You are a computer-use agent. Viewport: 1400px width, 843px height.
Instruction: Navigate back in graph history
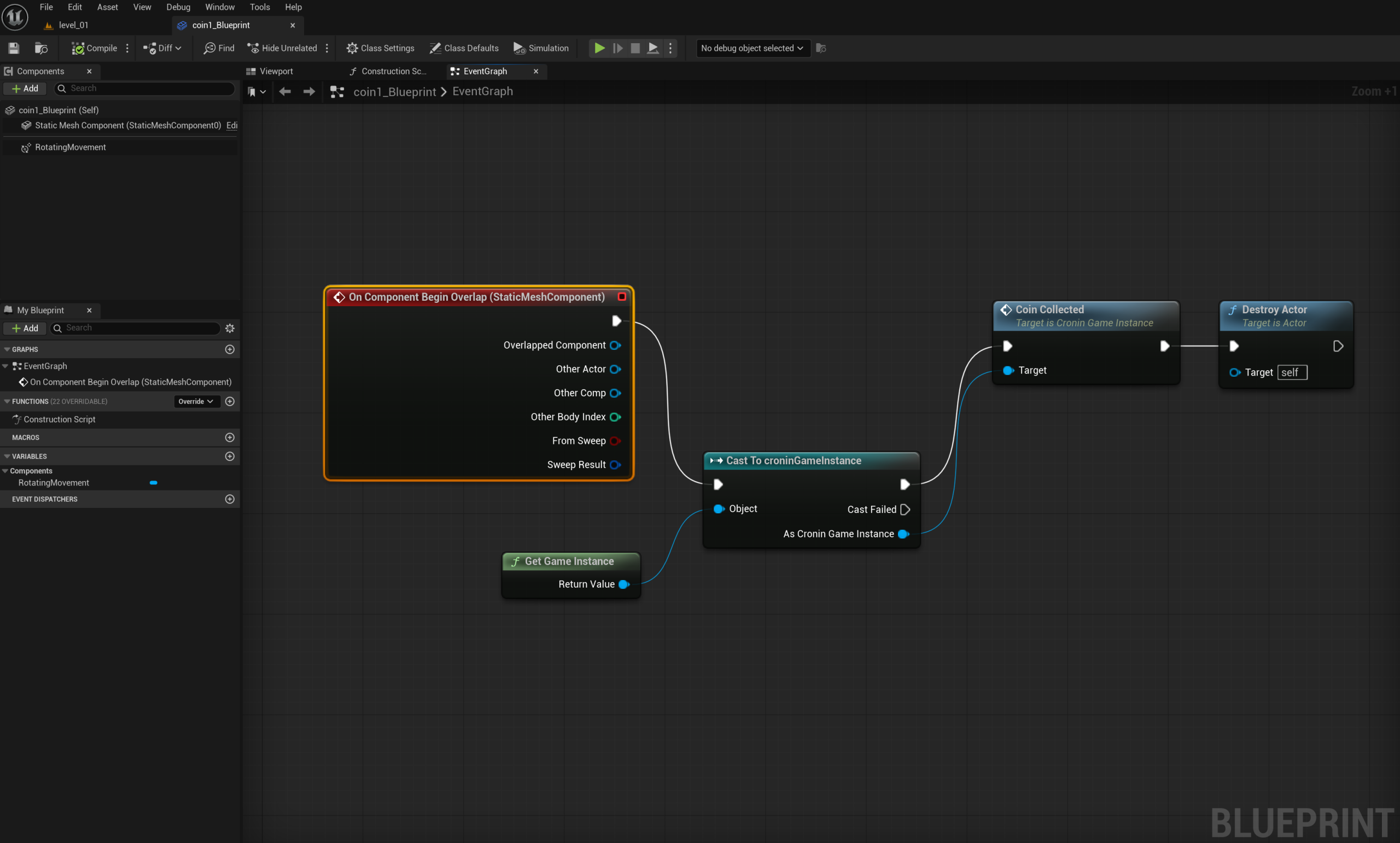(x=285, y=91)
